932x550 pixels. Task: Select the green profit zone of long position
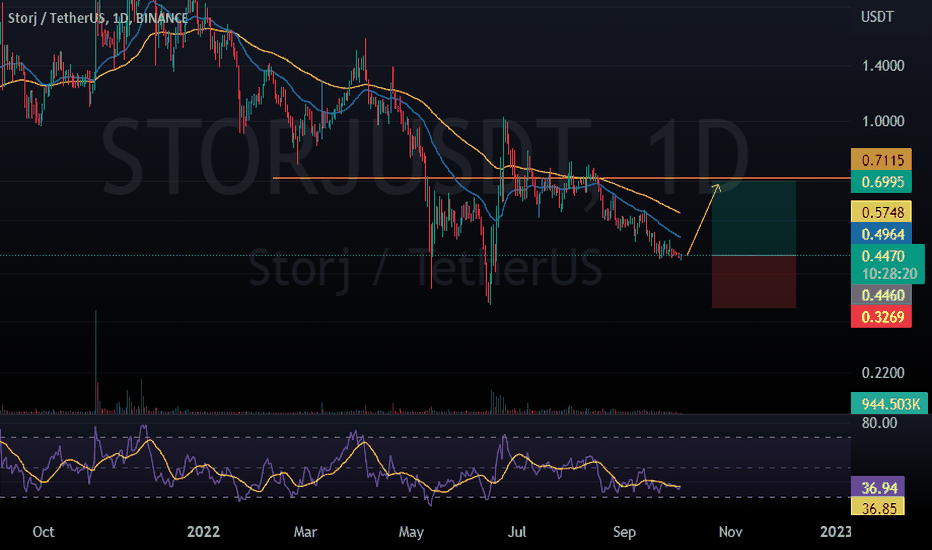(x=754, y=218)
